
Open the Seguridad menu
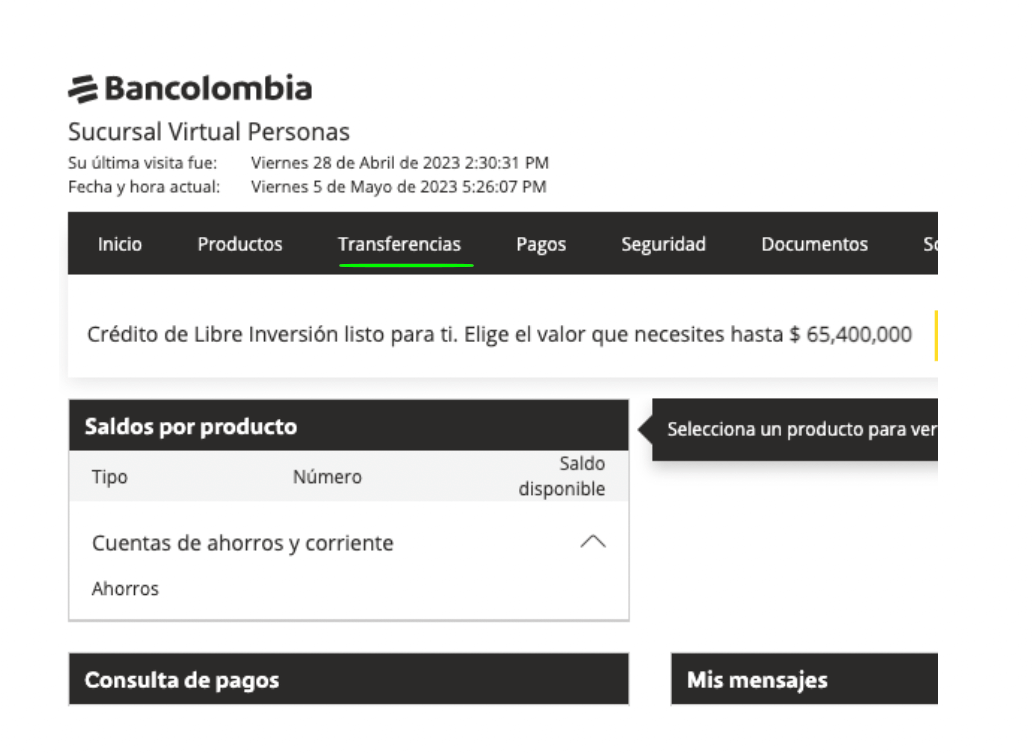click(x=663, y=242)
